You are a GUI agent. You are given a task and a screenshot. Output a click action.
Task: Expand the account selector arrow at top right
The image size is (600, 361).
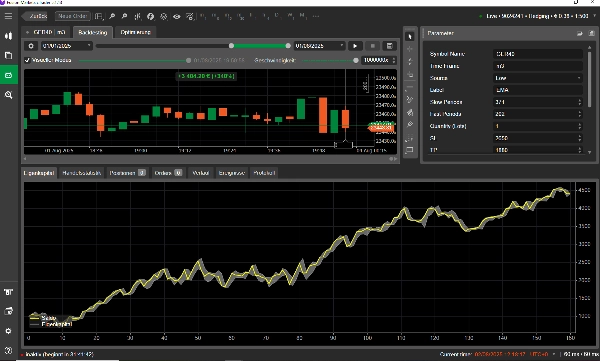click(x=595, y=16)
